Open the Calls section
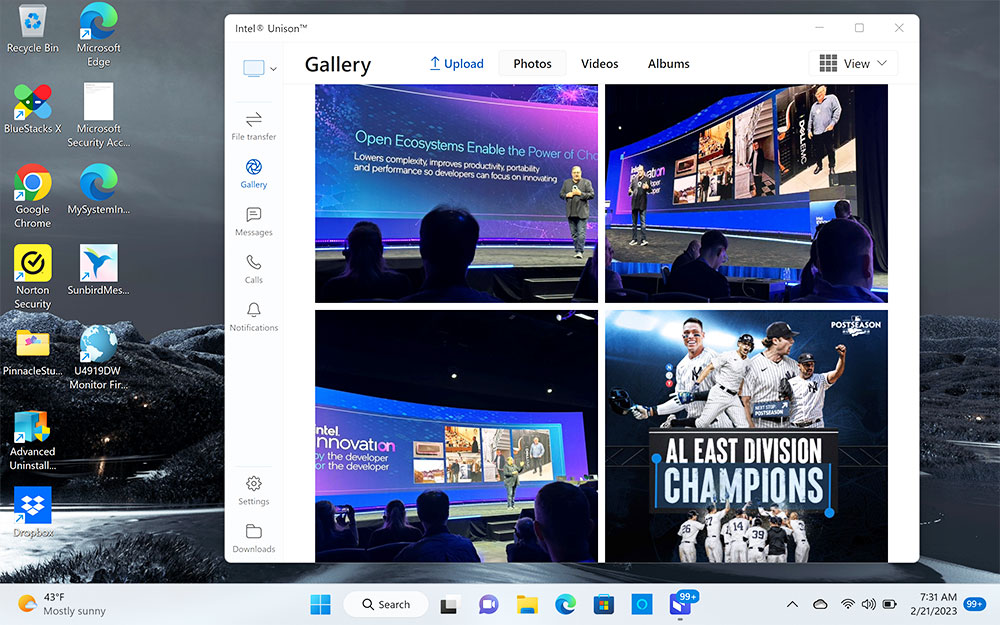 [x=253, y=268]
